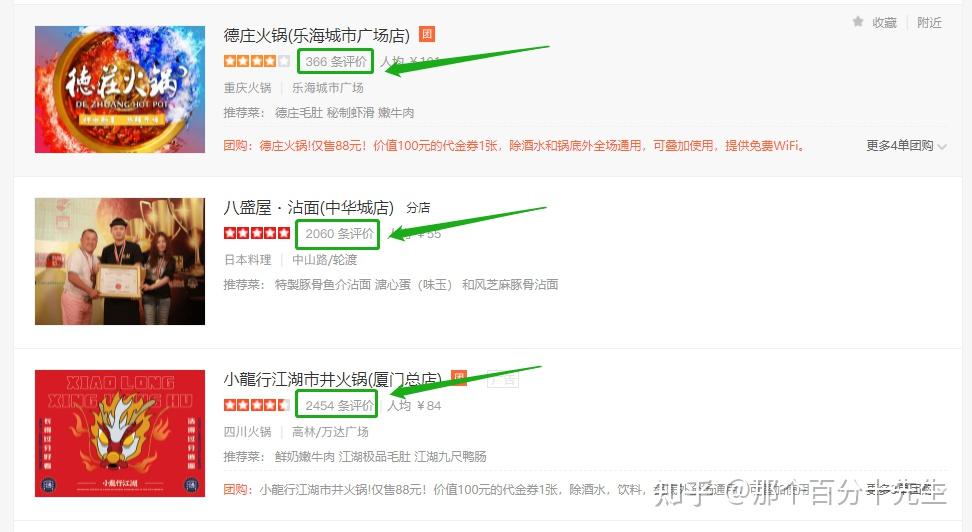Click the 八盛屋 award photo thumbnail
The height and width of the screenshot is (532, 972).
(120, 261)
